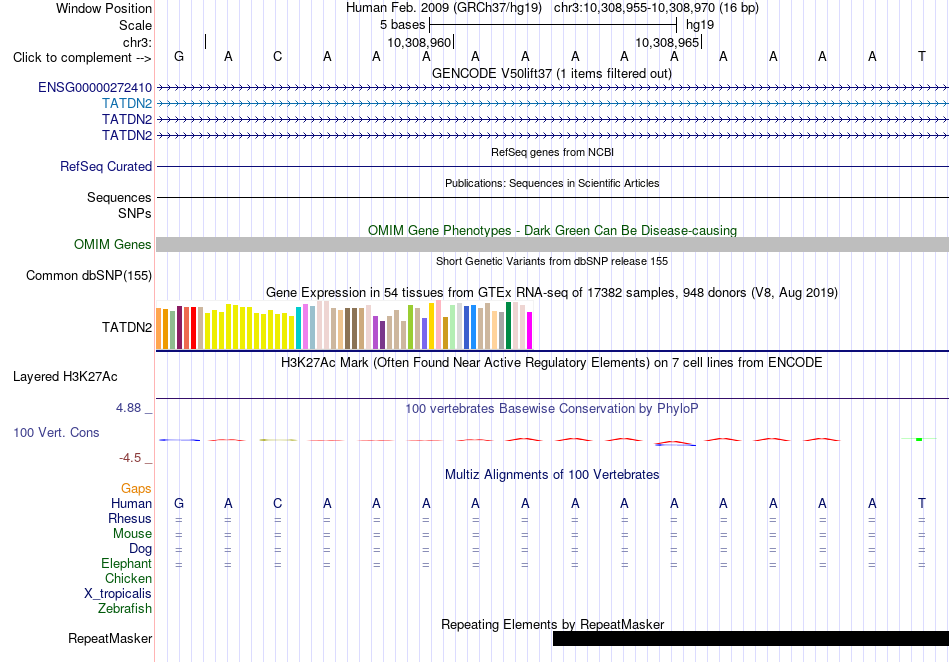Click the G base in the sequence row

(x=179, y=57)
